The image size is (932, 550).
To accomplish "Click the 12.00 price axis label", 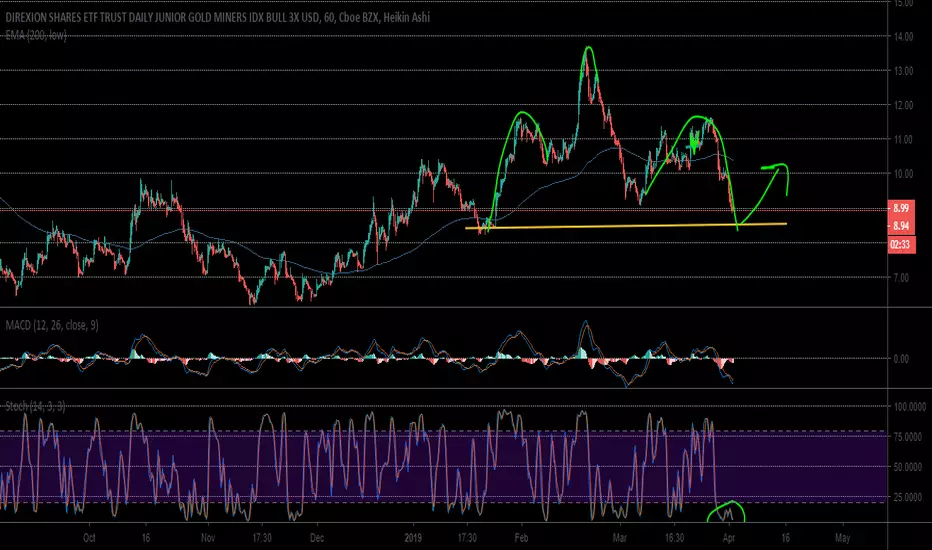I will pyautogui.click(x=904, y=105).
